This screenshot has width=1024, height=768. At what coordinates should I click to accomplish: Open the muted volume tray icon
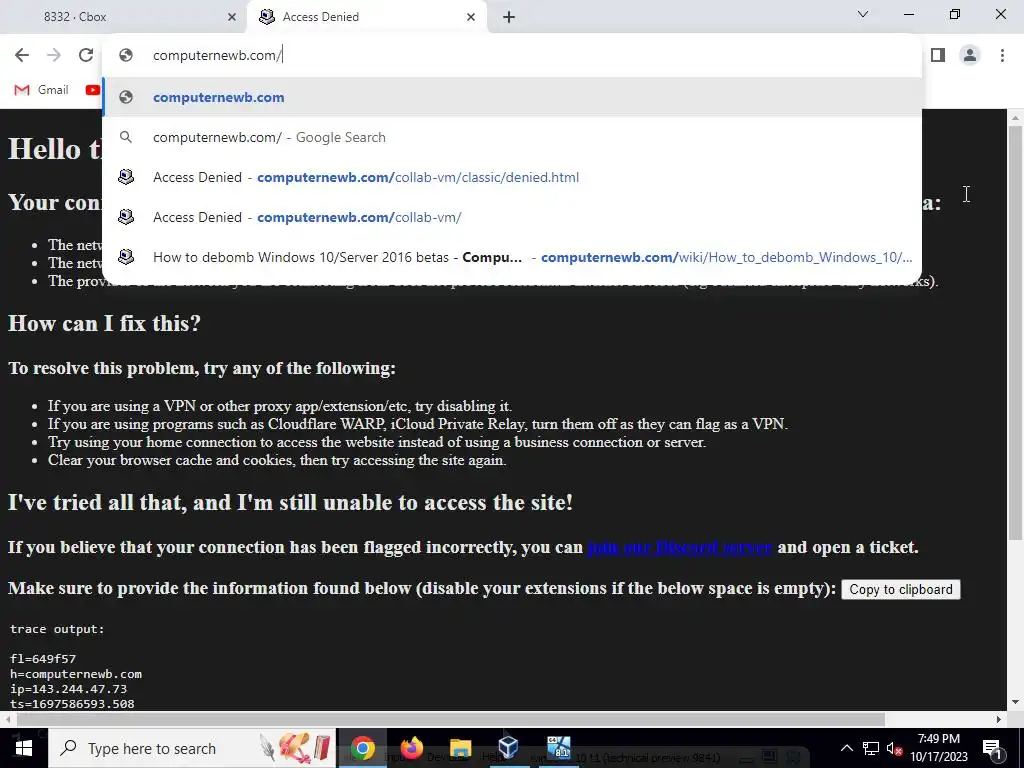(894, 748)
